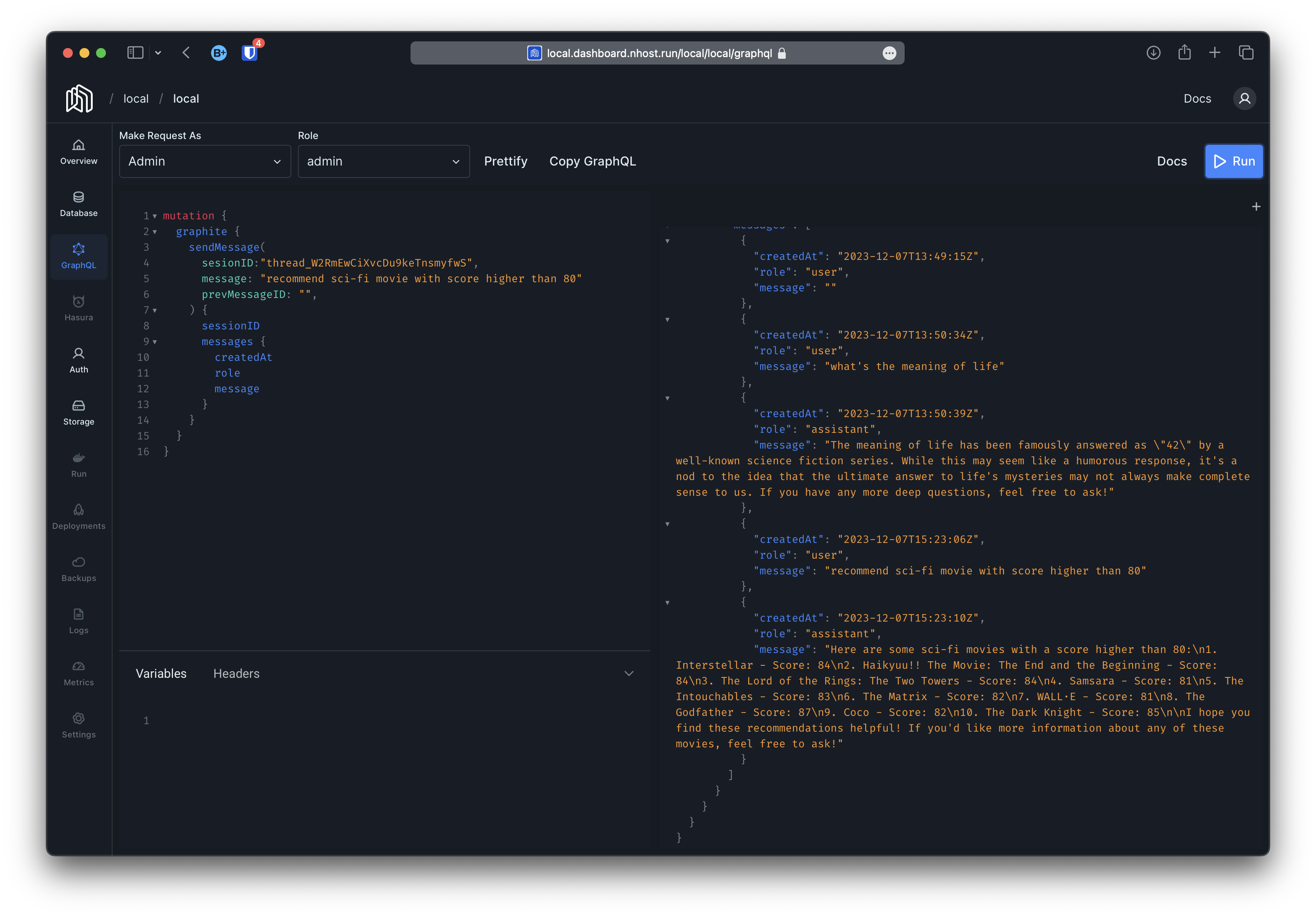
Task: Collapse the Variables panel with its chevron
Action: coord(629,673)
